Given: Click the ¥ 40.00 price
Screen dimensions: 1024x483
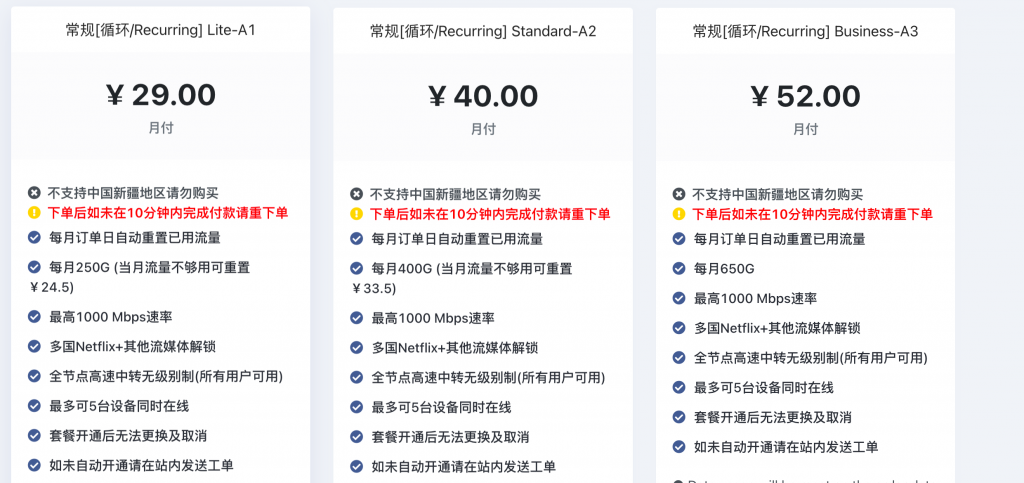Looking at the screenshot, I should pyautogui.click(x=483, y=97).
